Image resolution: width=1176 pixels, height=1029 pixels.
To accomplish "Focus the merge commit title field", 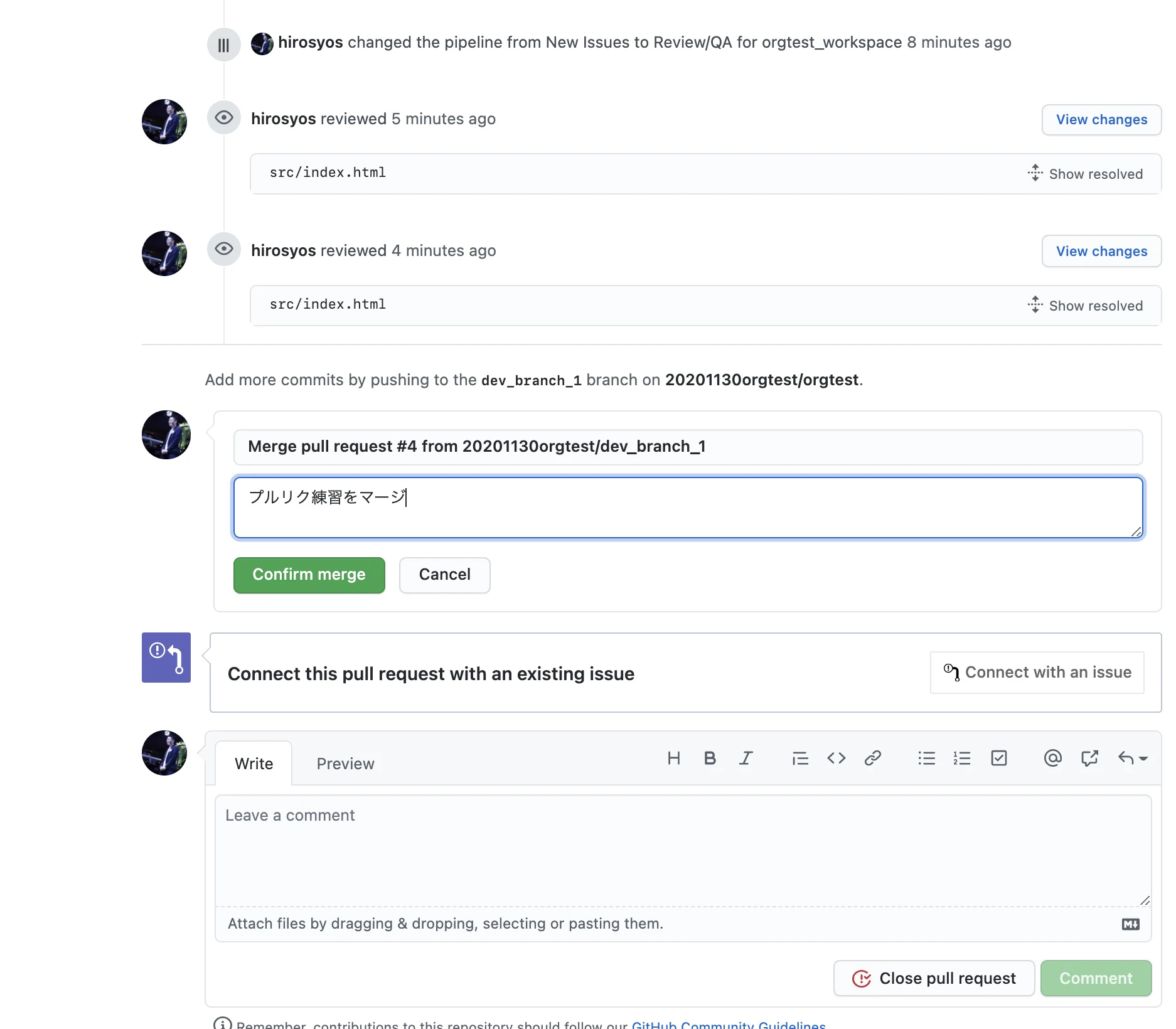I will point(688,447).
